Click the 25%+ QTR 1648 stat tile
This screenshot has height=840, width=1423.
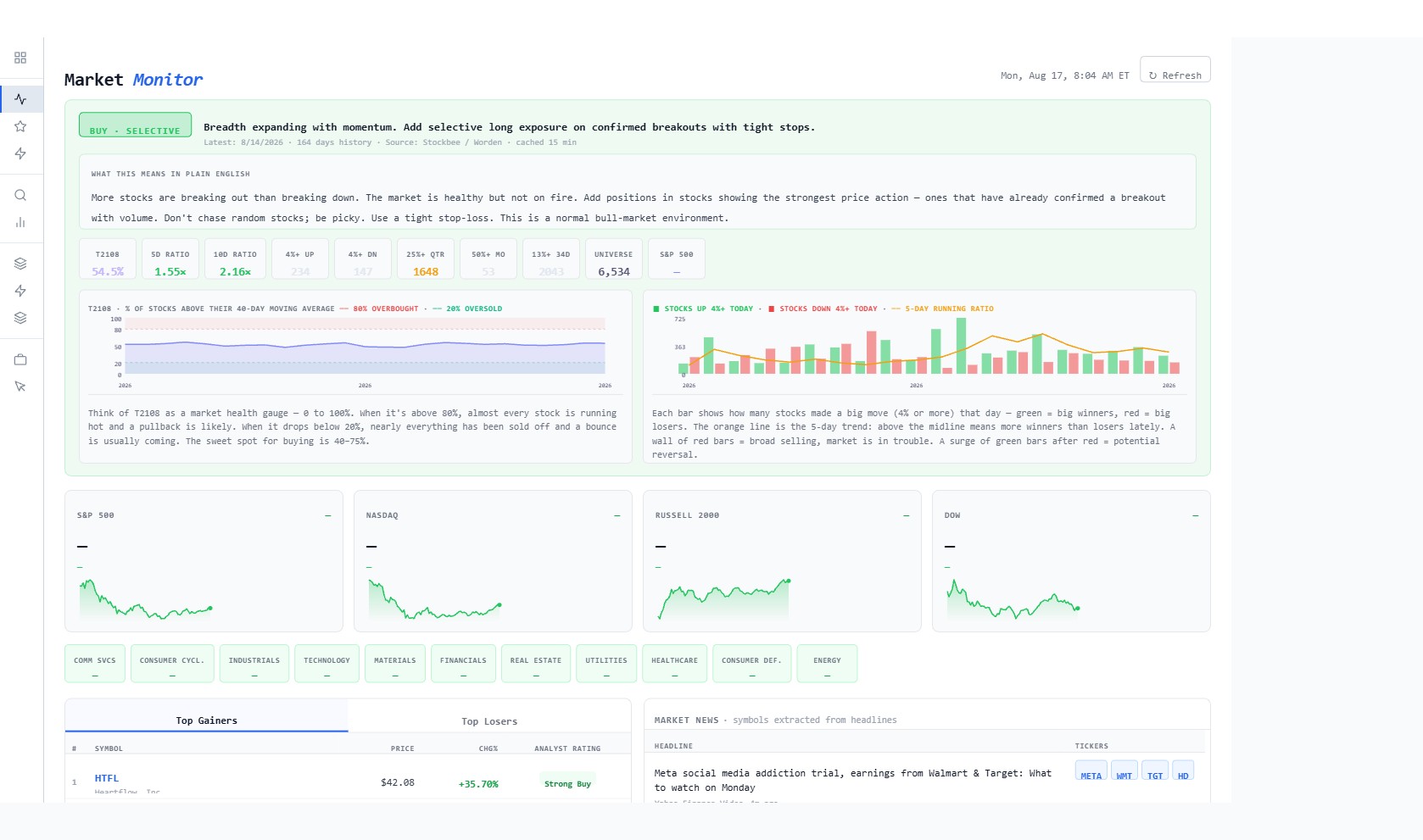click(x=426, y=259)
